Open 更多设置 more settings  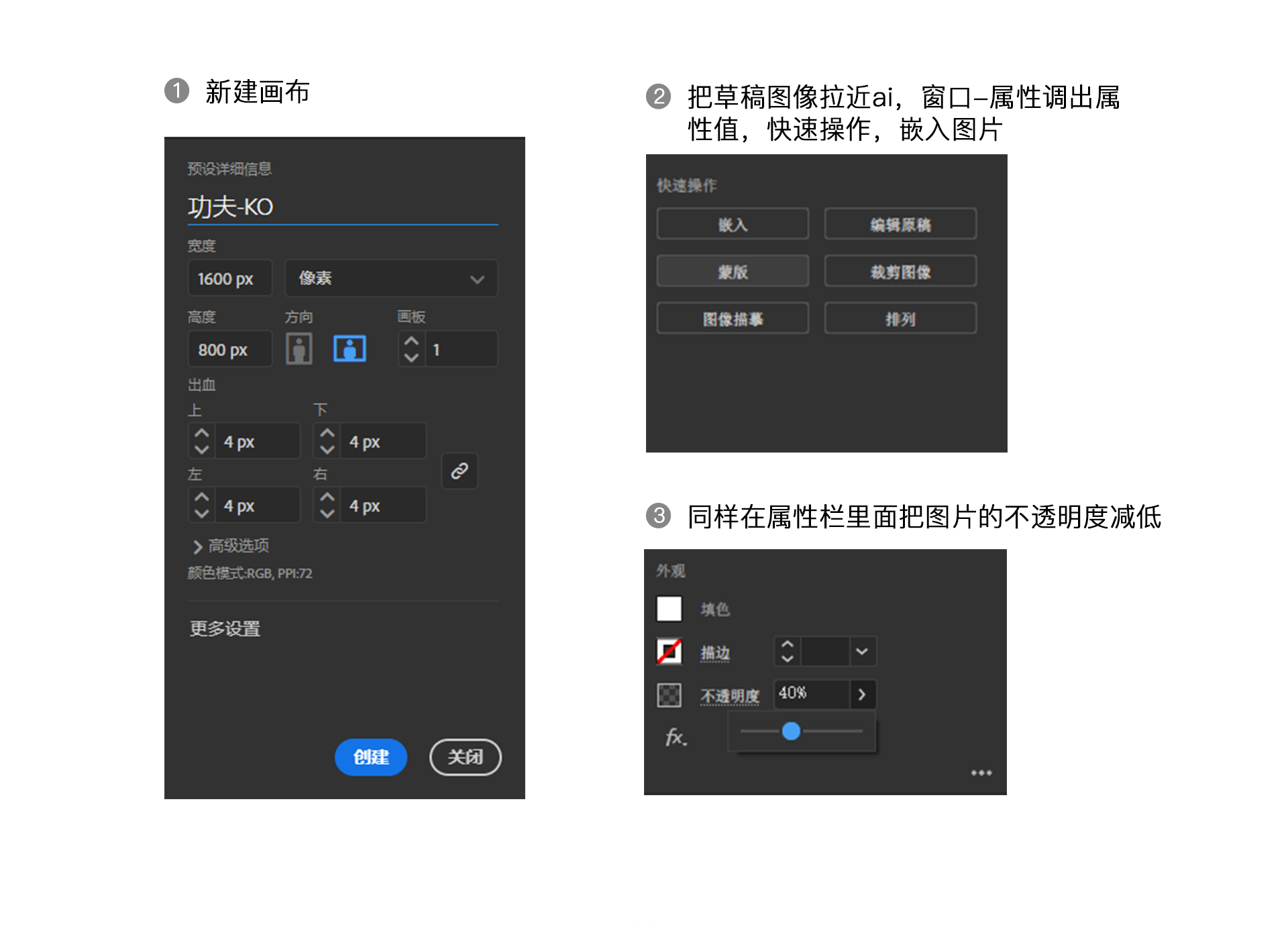pos(225,629)
